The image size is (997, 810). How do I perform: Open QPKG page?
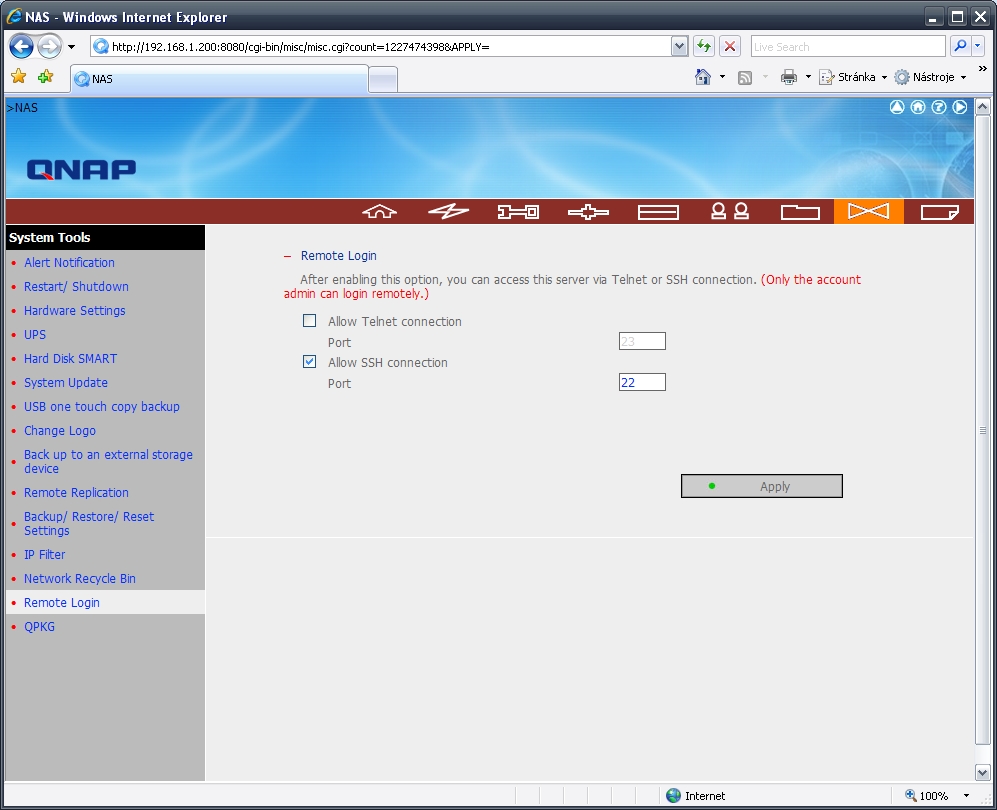(x=39, y=627)
